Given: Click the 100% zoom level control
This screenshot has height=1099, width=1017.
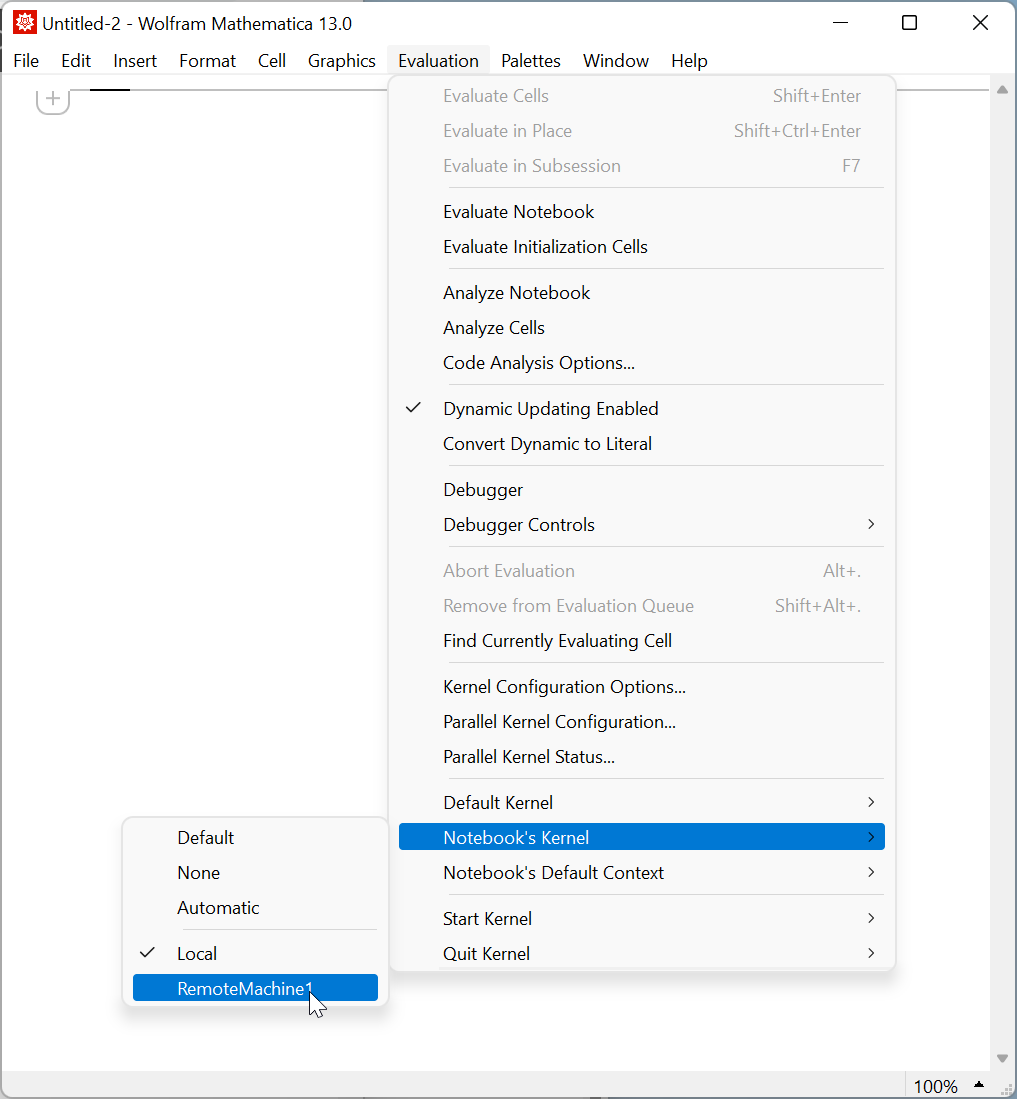Looking at the screenshot, I should click(x=935, y=1085).
